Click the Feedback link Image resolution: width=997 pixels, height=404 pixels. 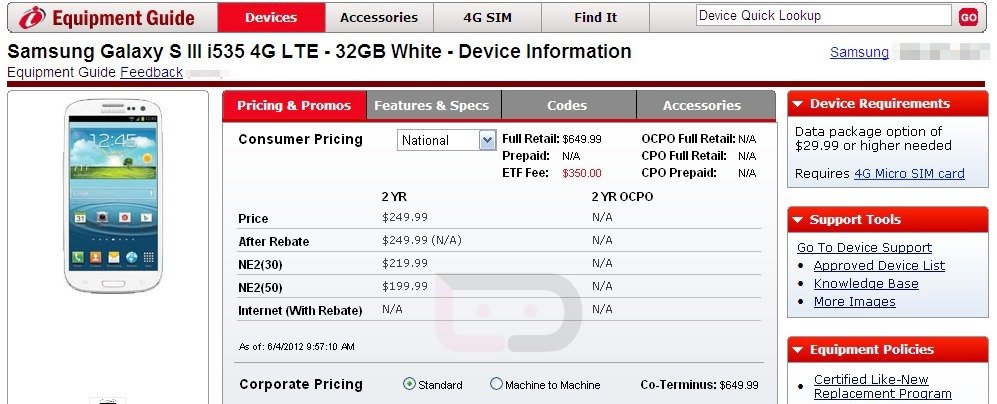[151, 72]
